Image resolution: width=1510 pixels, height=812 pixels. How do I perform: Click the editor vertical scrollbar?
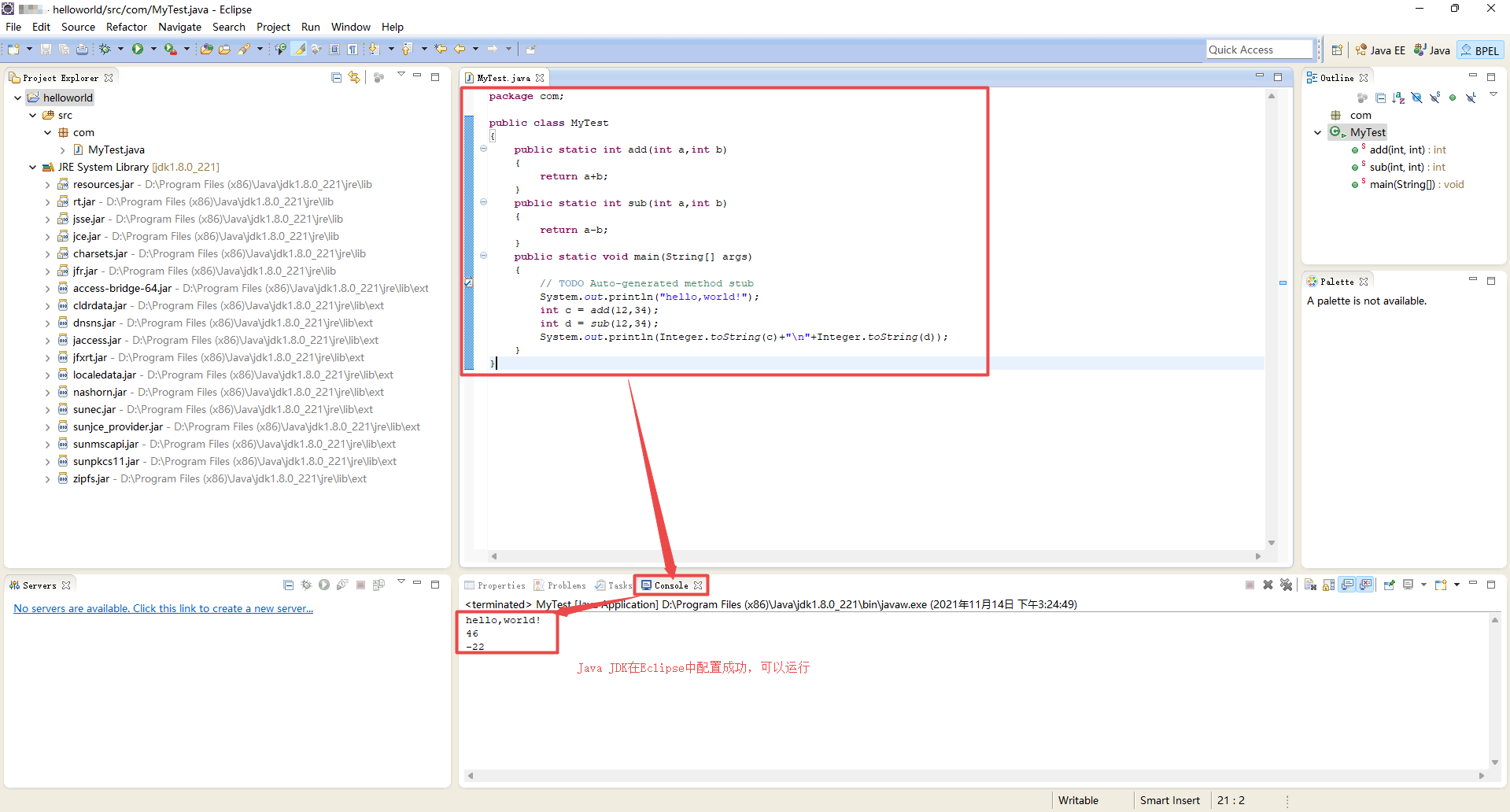(x=1271, y=319)
